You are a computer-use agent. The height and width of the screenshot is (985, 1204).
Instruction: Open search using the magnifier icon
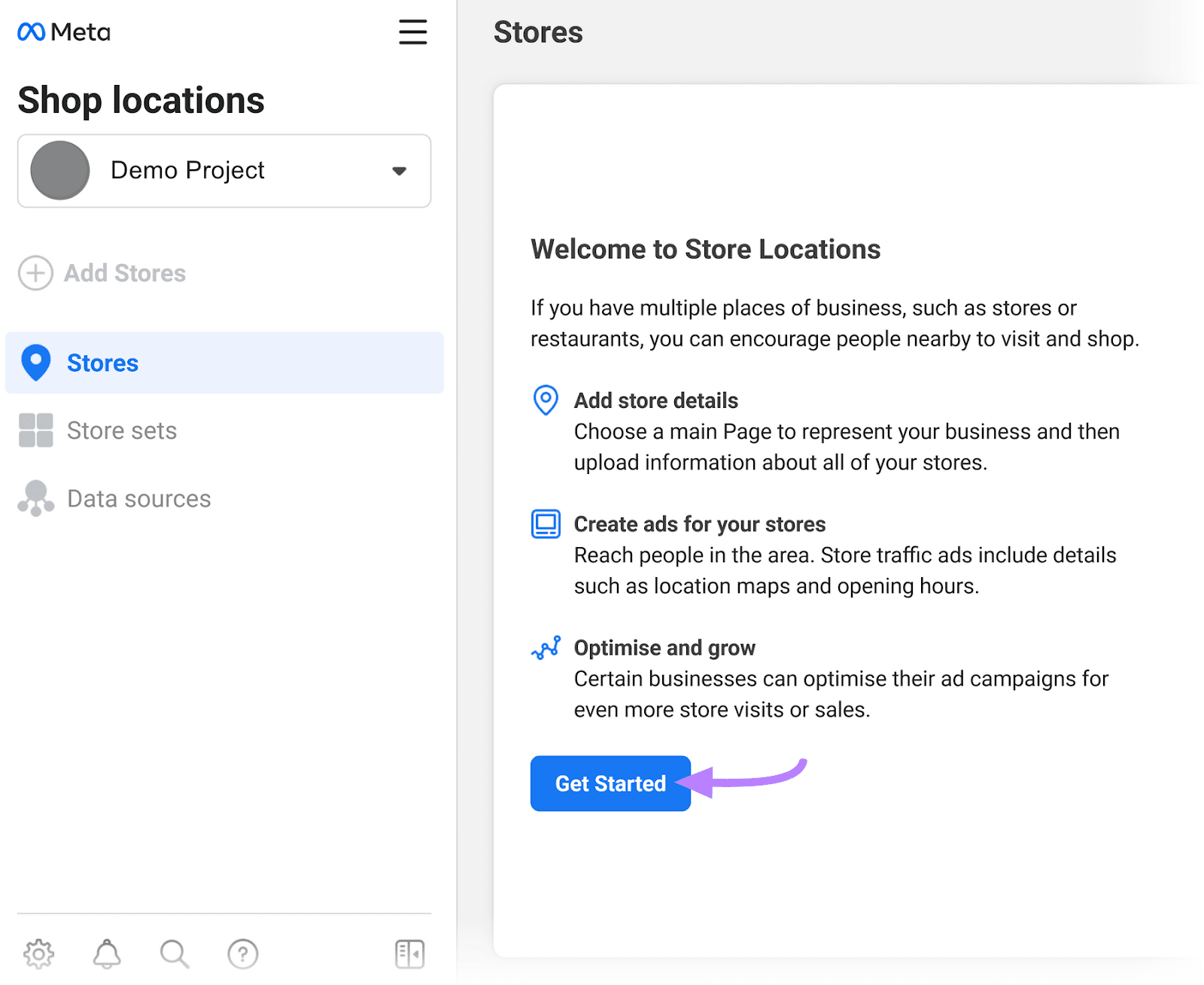(174, 953)
